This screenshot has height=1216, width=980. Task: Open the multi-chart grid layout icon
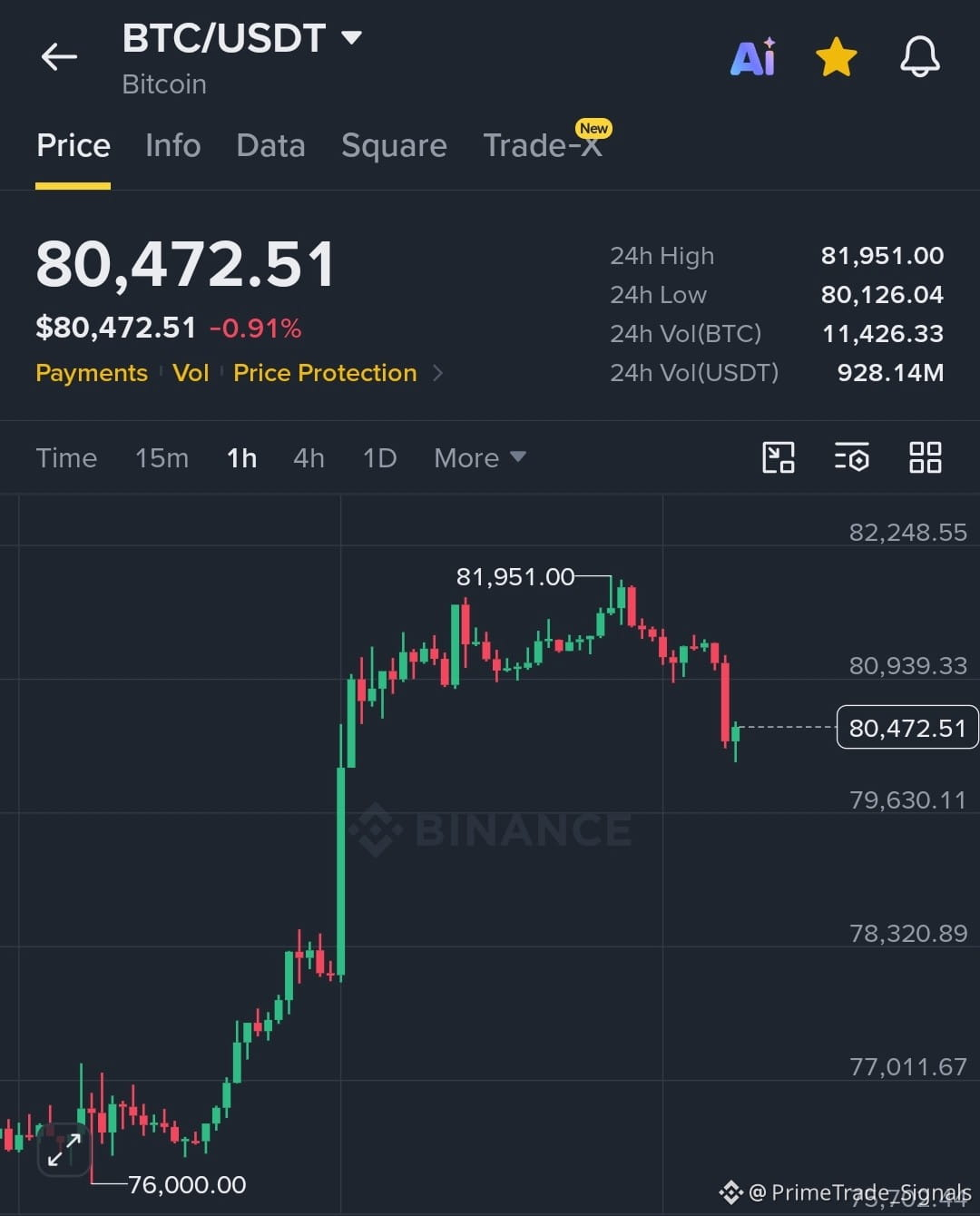tap(926, 457)
